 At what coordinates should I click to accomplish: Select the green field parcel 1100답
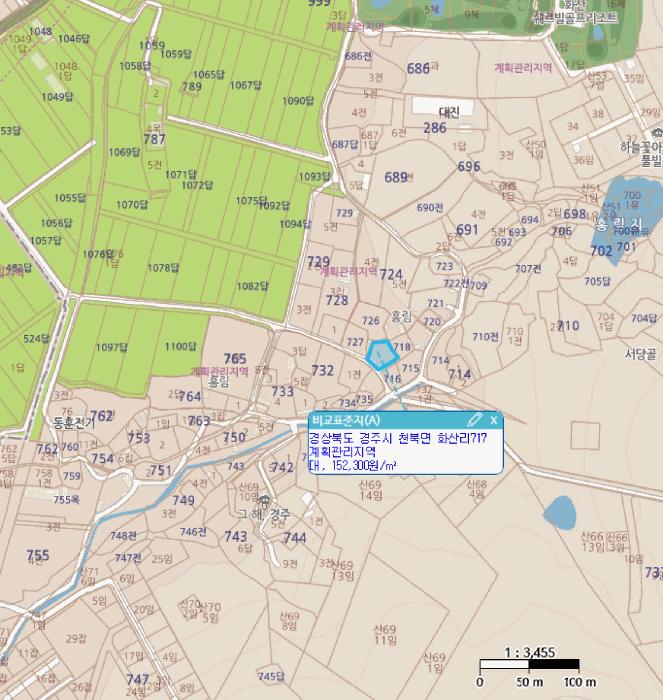(181, 346)
